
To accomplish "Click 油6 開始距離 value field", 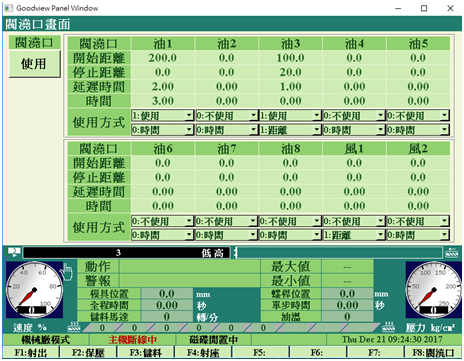I will coord(163,163).
